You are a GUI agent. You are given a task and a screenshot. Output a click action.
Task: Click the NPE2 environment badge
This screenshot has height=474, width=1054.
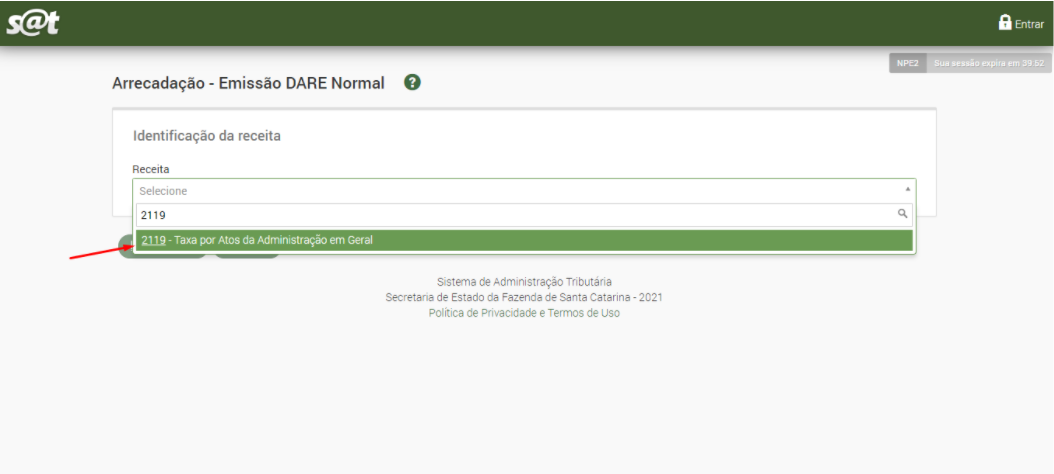[x=908, y=64]
